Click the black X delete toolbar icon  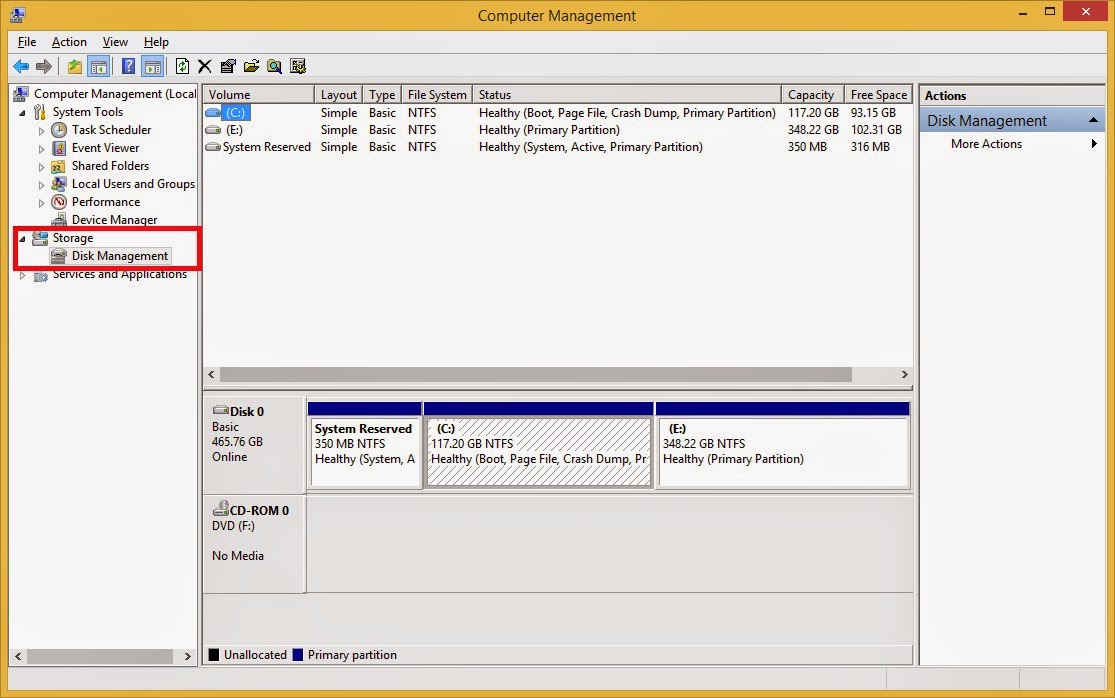[x=204, y=67]
